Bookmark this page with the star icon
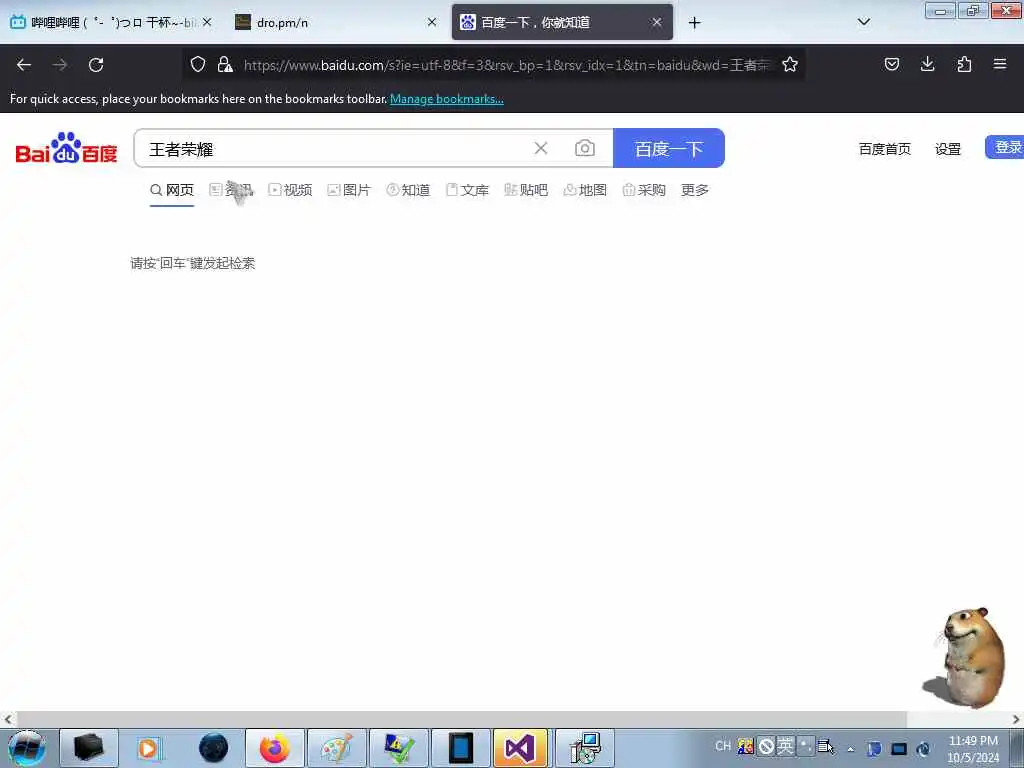 pos(790,64)
